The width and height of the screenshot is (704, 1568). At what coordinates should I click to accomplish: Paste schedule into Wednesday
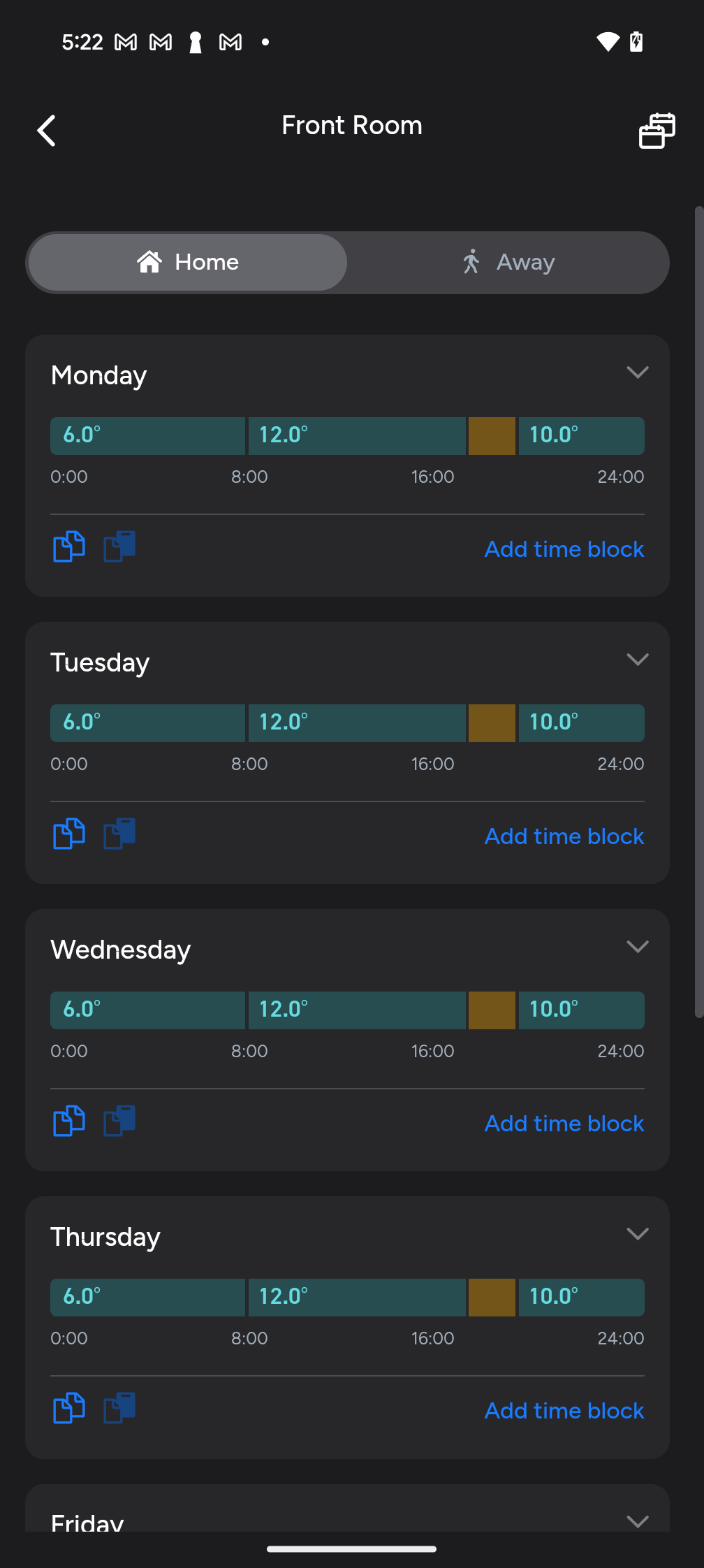[119, 1121]
